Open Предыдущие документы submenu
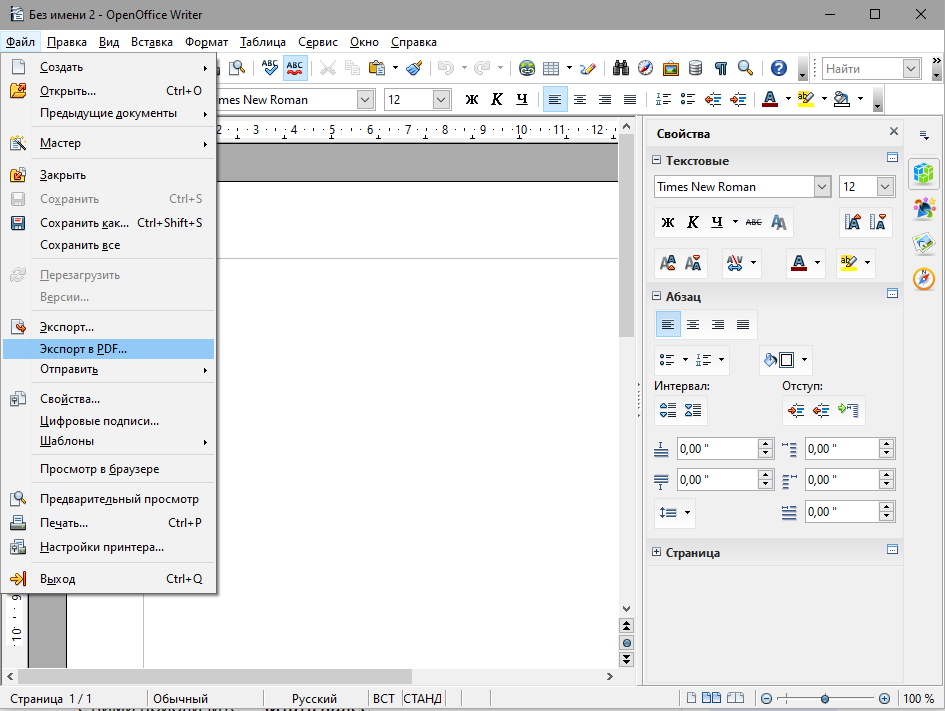 point(108,113)
